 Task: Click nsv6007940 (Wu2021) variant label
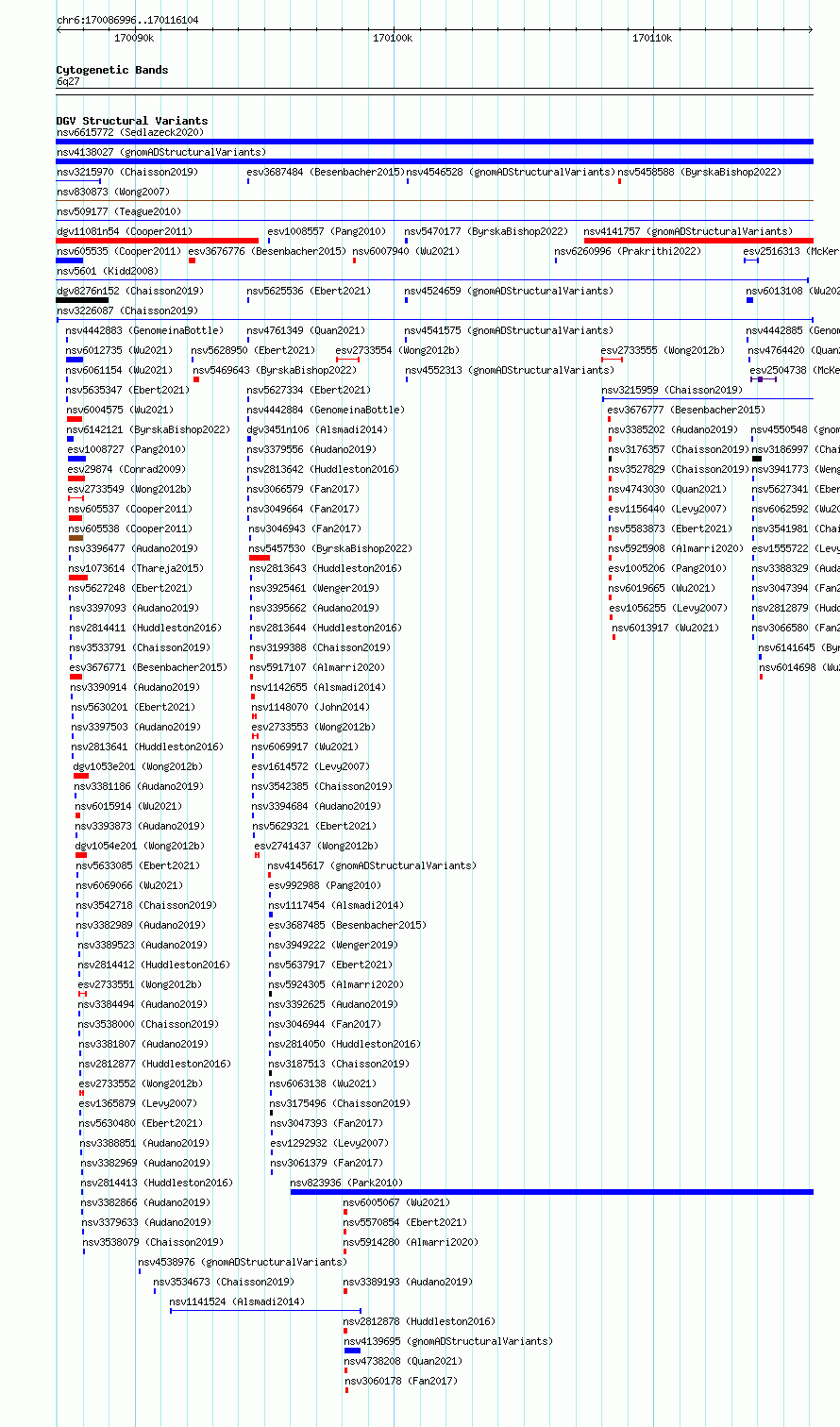(406, 252)
